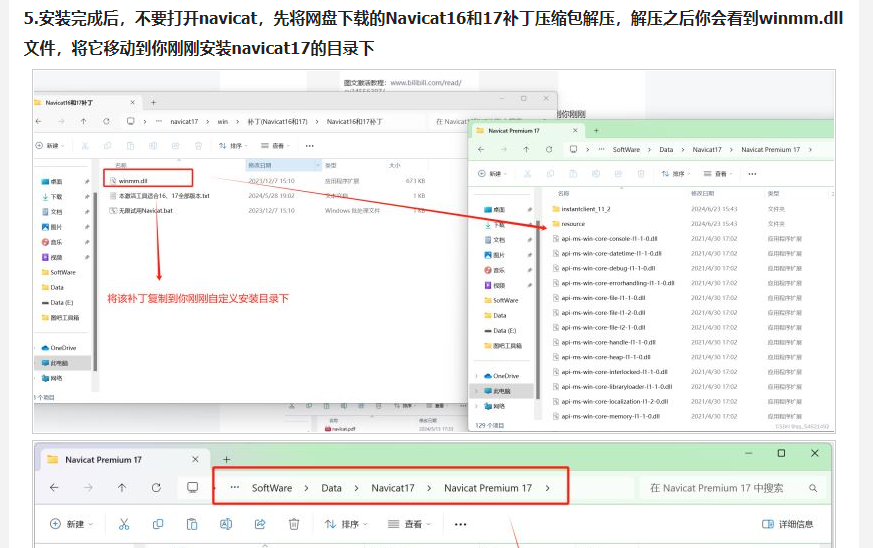This screenshot has height=548, width=873.
Task: Click Up arrow in lower Navicat Premium 17 window
Action: point(122,488)
